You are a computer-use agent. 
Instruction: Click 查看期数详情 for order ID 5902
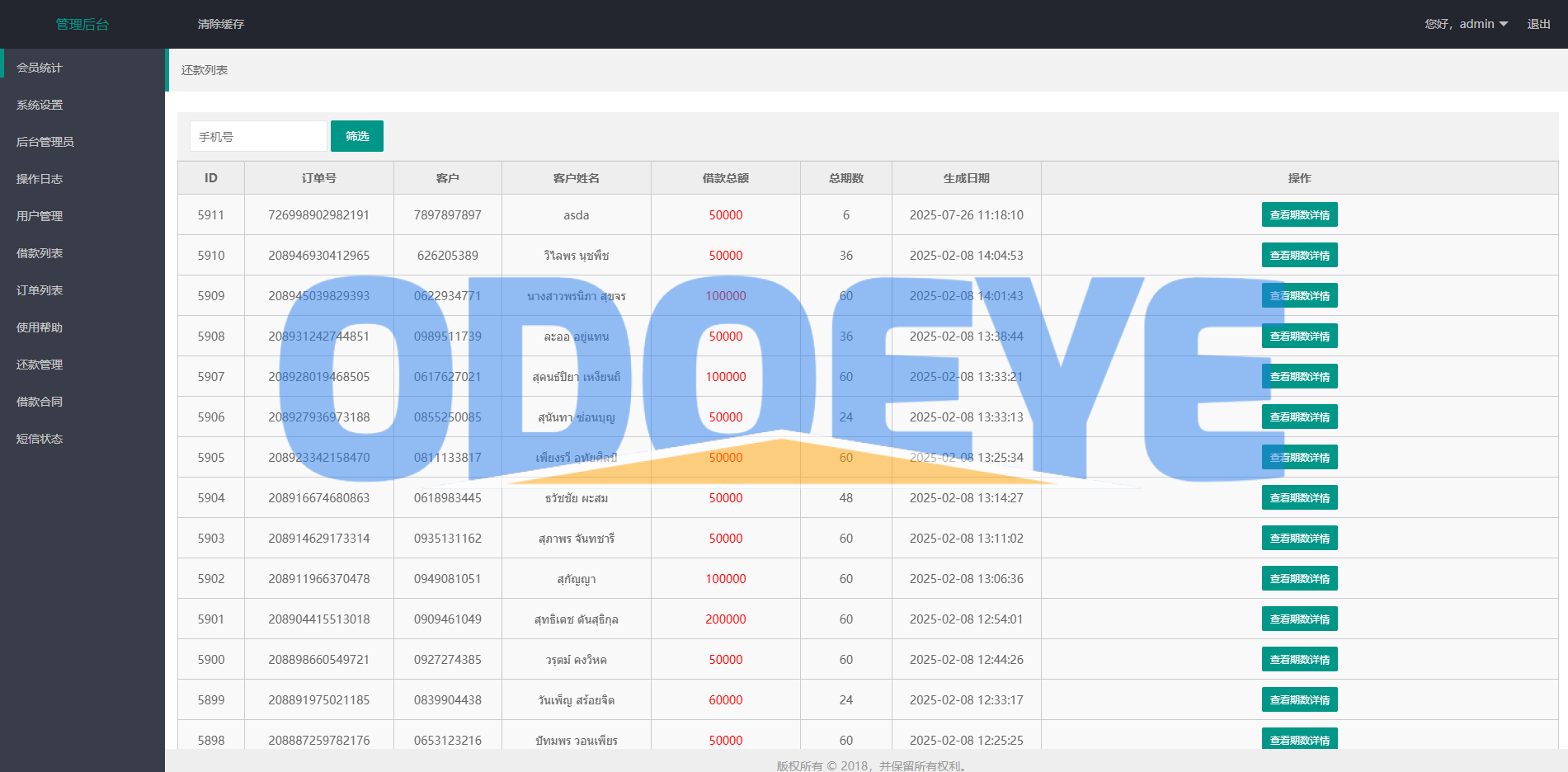1299,578
